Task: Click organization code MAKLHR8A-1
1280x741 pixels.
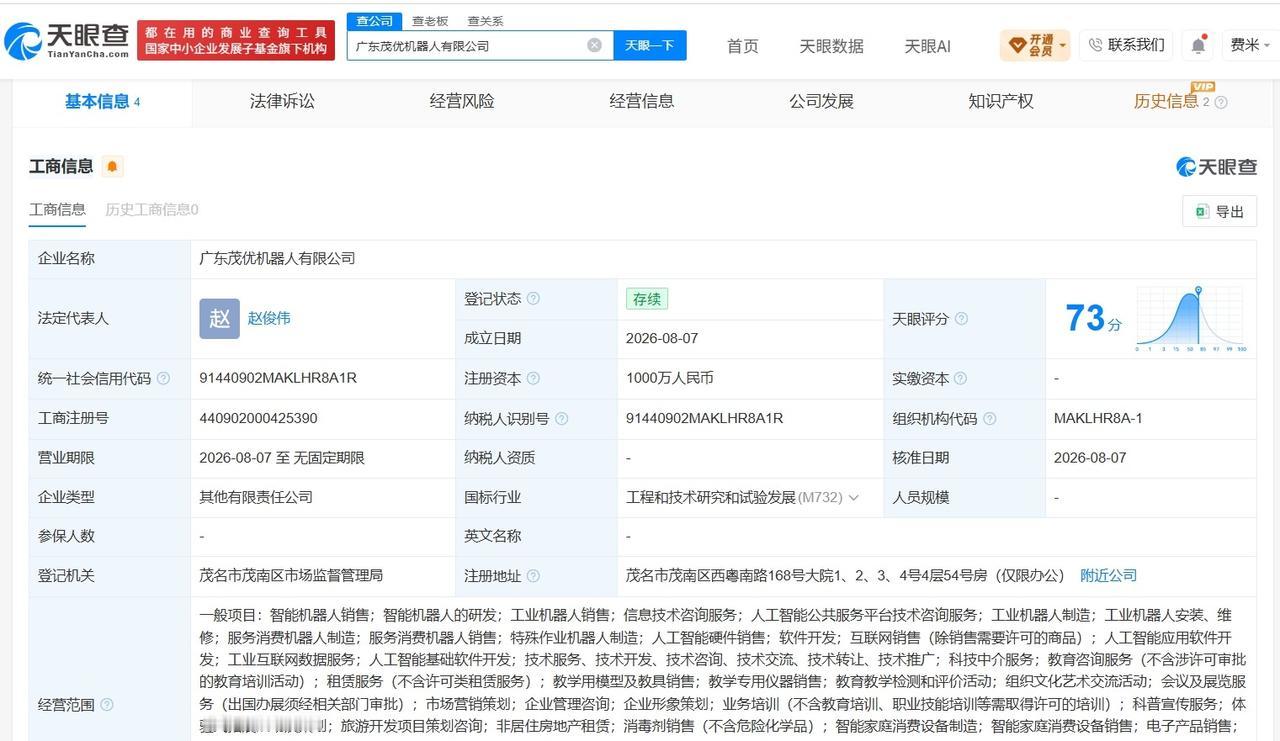Action: tap(1098, 418)
